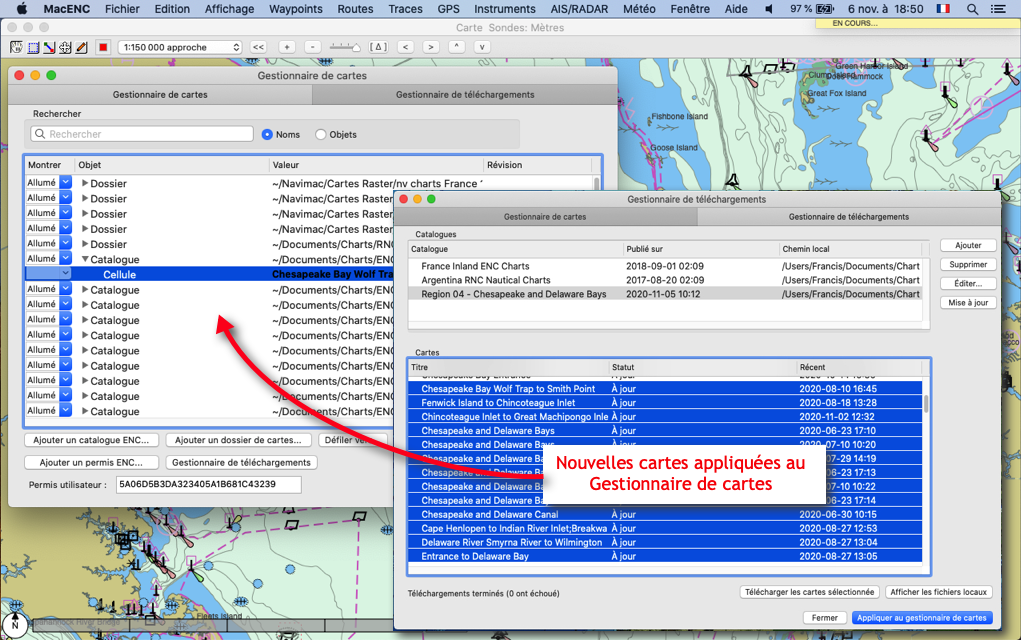
Task: Click Ajouter un dossier de cartes button
Action: pyautogui.click(x=238, y=440)
